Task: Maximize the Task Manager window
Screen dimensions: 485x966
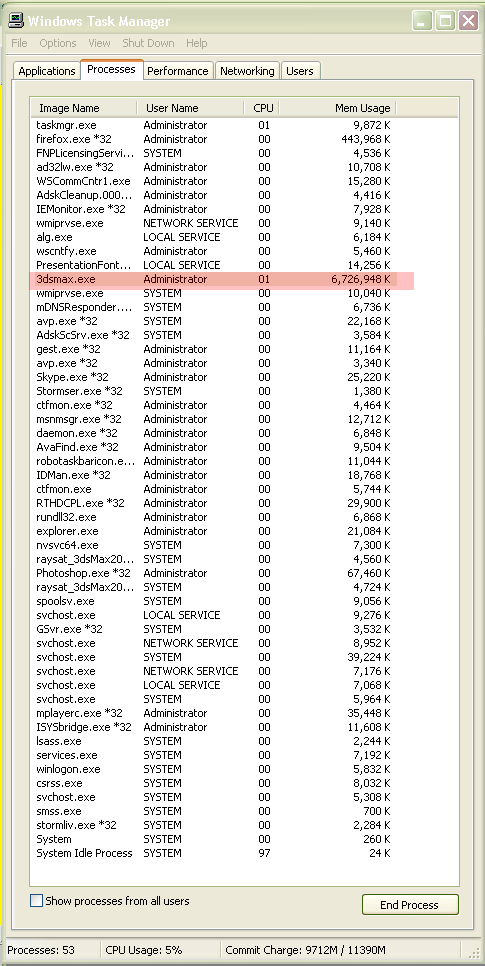Action: (445, 21)
